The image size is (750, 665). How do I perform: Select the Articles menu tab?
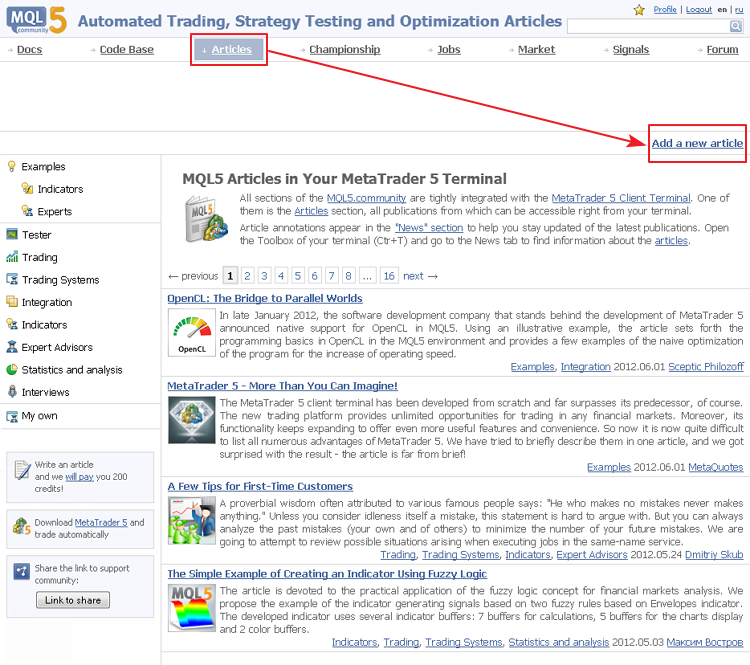(x=229, y=50)
